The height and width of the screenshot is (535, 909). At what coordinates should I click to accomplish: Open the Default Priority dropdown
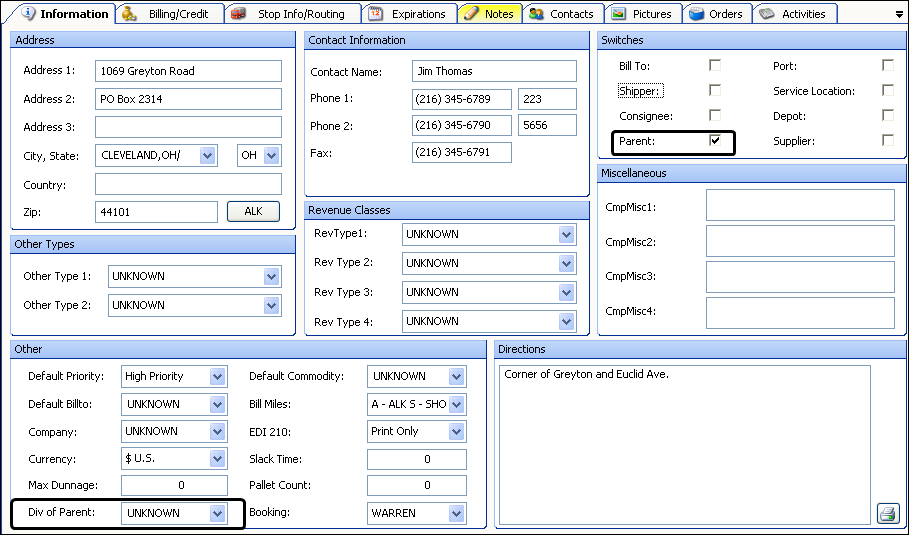click(217, 377)
